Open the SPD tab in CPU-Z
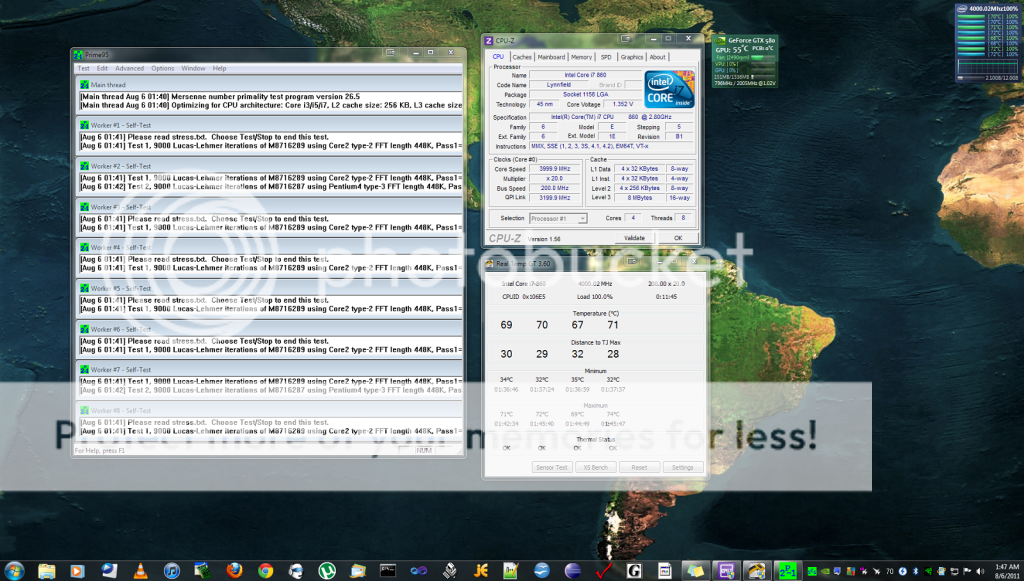This screenshot has width=1024, height=581. pos(606,57)
